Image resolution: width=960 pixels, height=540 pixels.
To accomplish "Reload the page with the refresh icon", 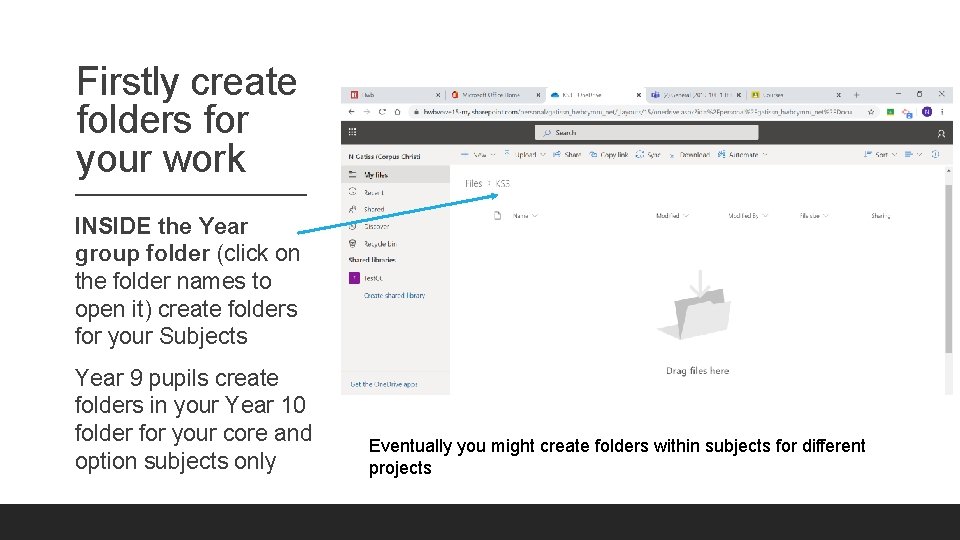I will click(x=382, y=111).
